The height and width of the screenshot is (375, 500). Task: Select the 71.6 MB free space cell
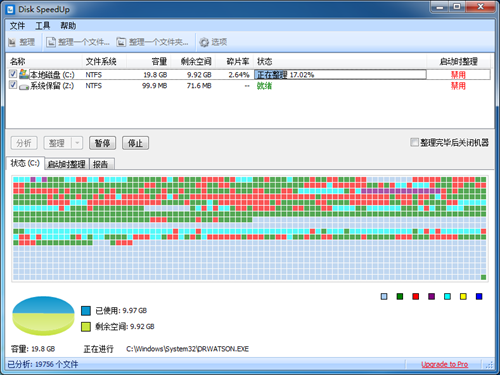pyautogui.click(x=199, y=86)
